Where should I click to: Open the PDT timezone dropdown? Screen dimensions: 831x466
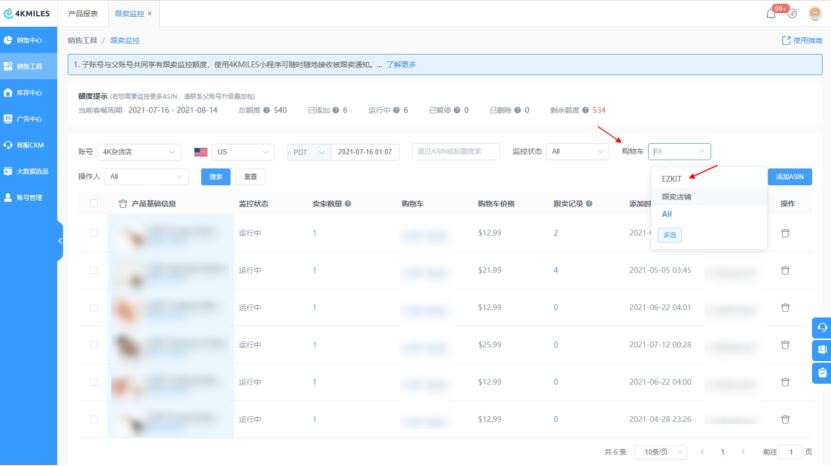tap(309, 152)
